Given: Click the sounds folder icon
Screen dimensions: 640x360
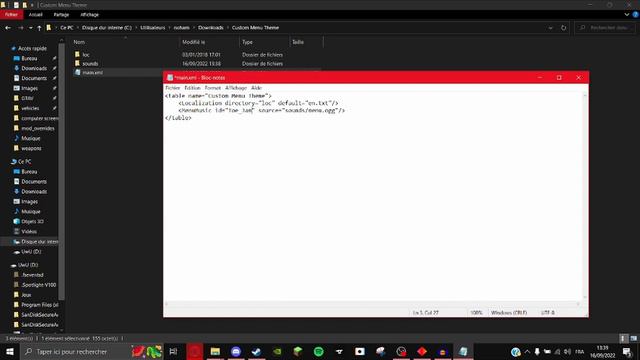Looking at the screenshot, I should click(78, 63).
